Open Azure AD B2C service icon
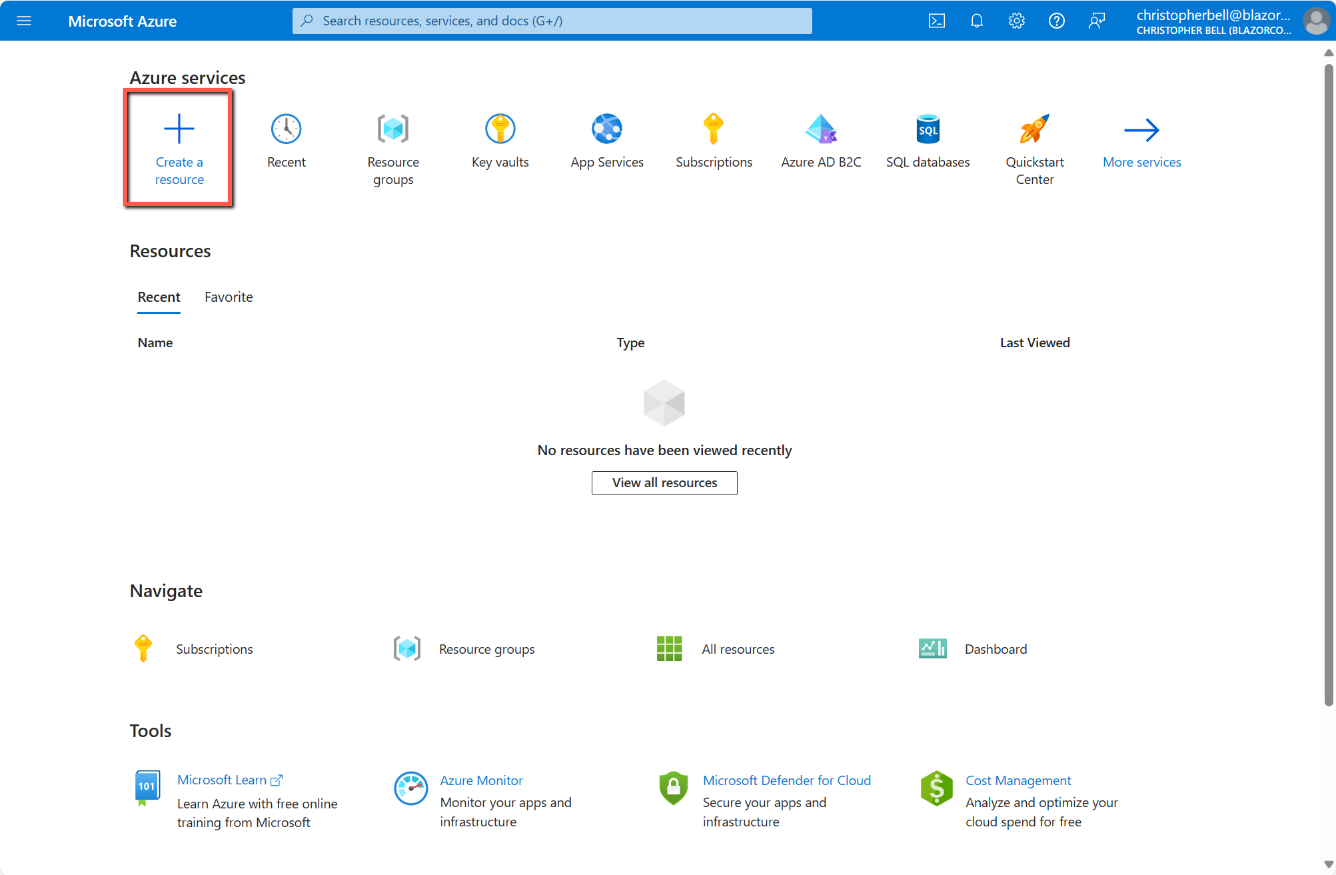This screenshot has width=1336, height=875. (820, 129)
